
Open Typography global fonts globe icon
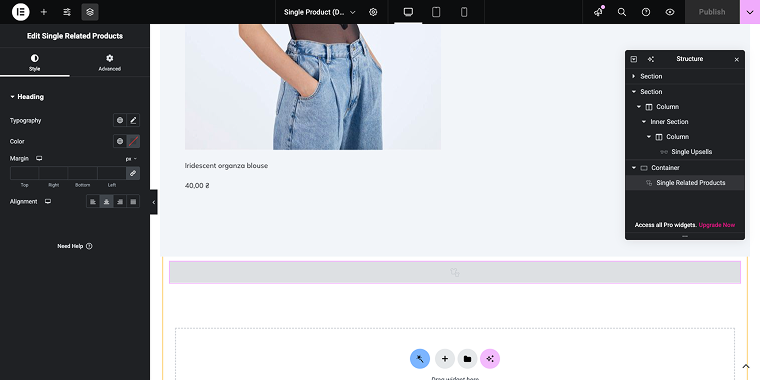[x=120, y=120]
